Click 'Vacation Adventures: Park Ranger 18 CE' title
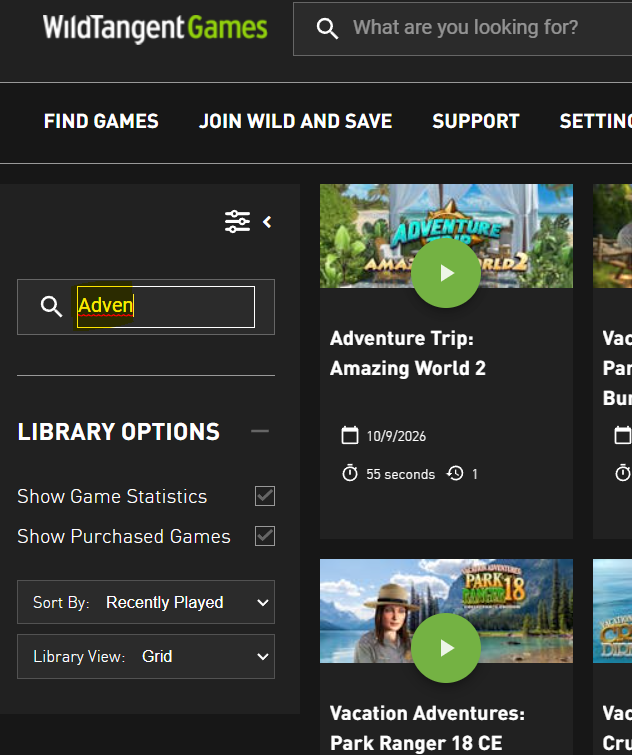This screenshot has height=755, width=632. click(427, 728)
